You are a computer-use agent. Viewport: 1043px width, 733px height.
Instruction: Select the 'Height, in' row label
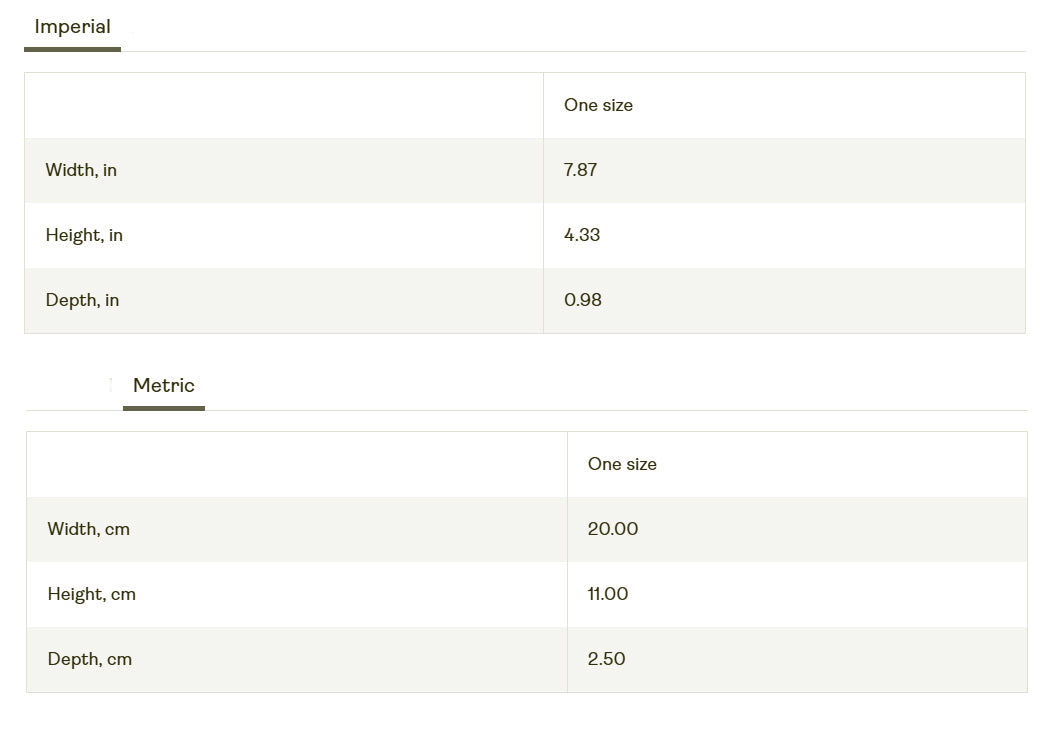pos(84,235)
